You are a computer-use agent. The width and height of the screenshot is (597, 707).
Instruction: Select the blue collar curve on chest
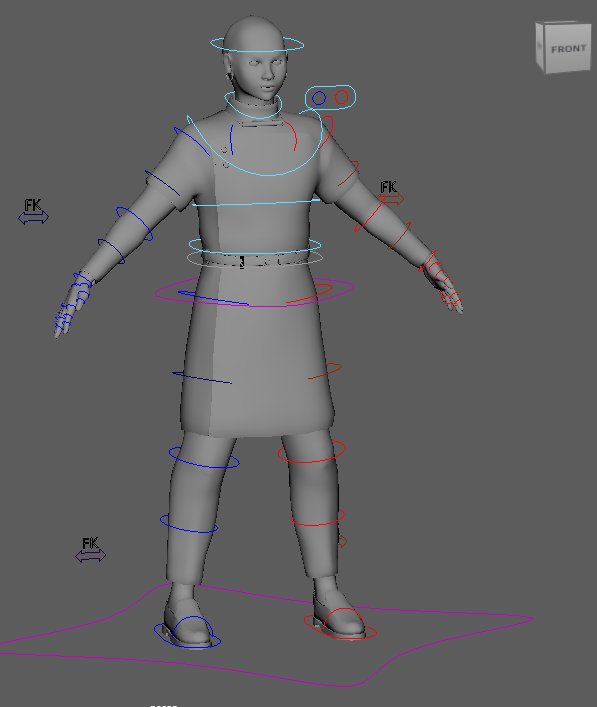(231, 139)
